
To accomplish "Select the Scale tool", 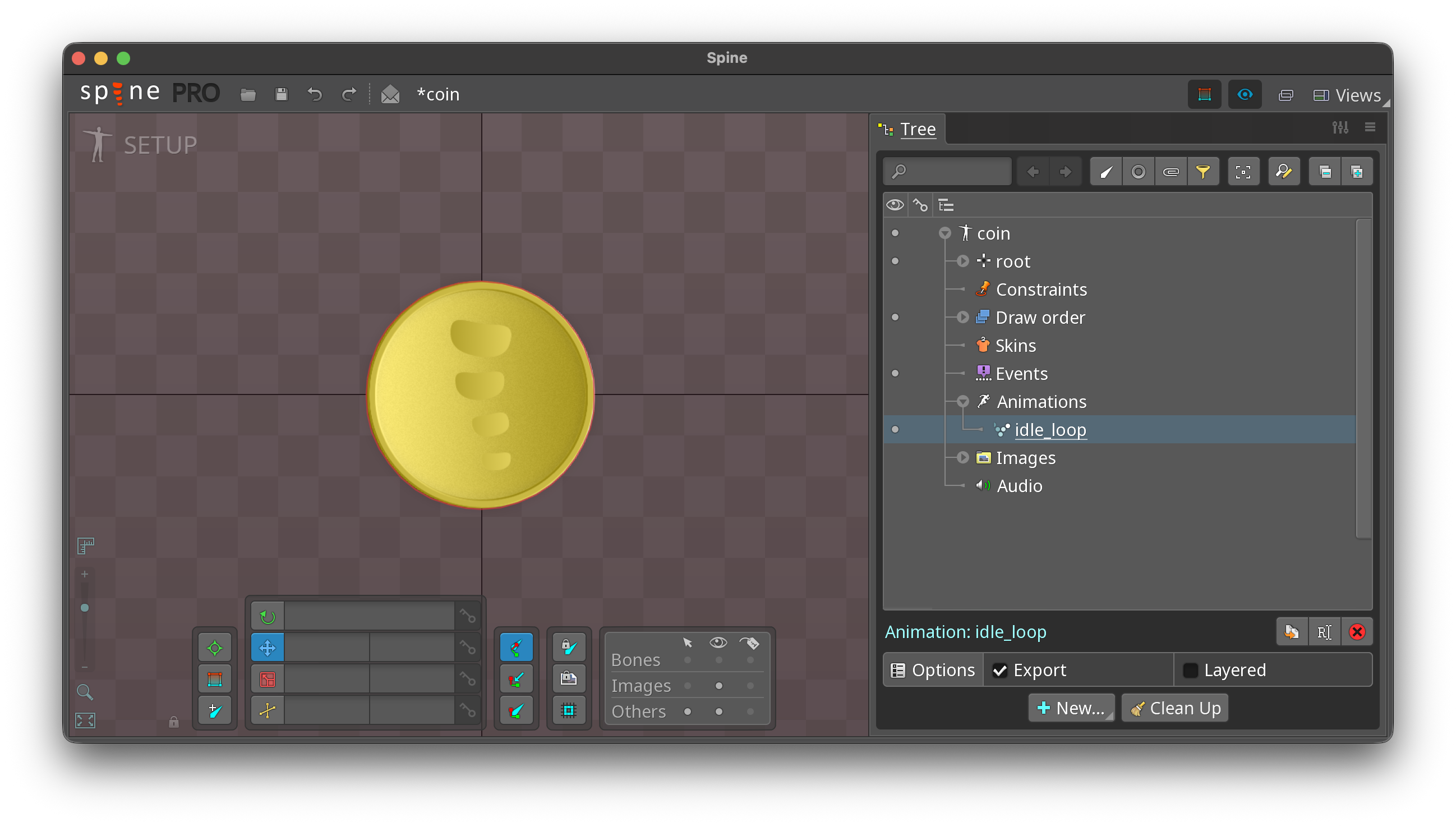I will 266,678.
